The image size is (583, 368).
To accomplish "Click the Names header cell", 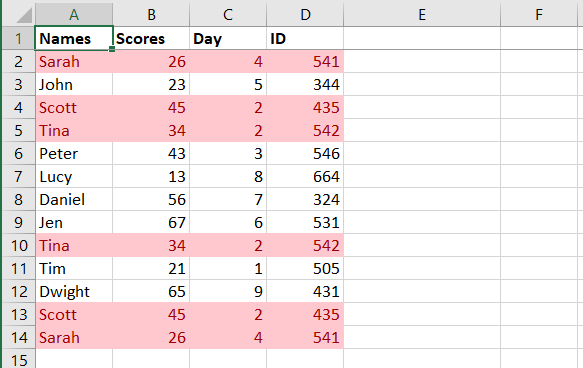I will (74, 38).
